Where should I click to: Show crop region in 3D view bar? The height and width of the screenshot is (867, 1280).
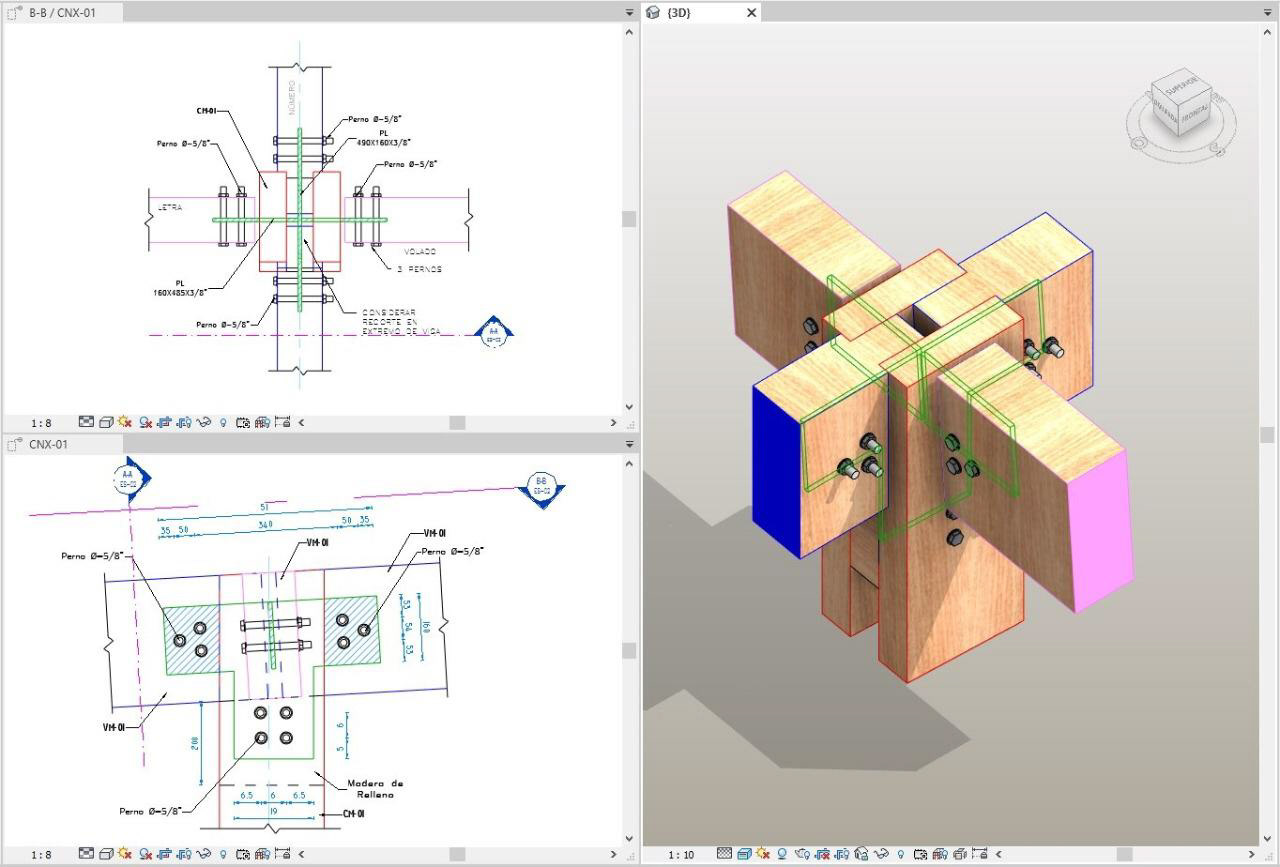click(x=841, y=854)
